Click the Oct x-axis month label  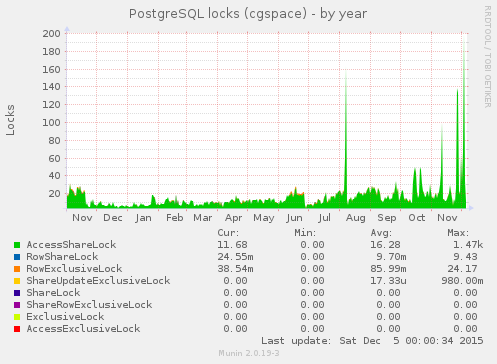pos(417,218)
